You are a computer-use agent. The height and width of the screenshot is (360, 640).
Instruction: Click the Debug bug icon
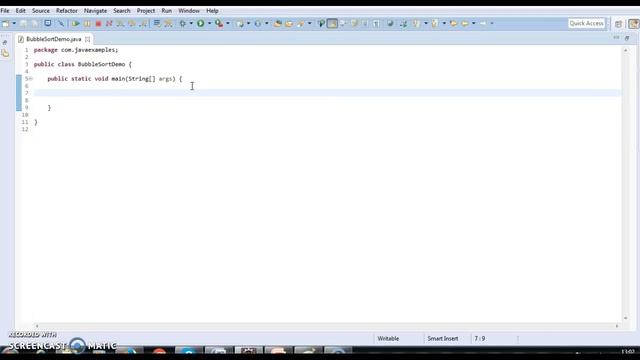pos(182,24)
